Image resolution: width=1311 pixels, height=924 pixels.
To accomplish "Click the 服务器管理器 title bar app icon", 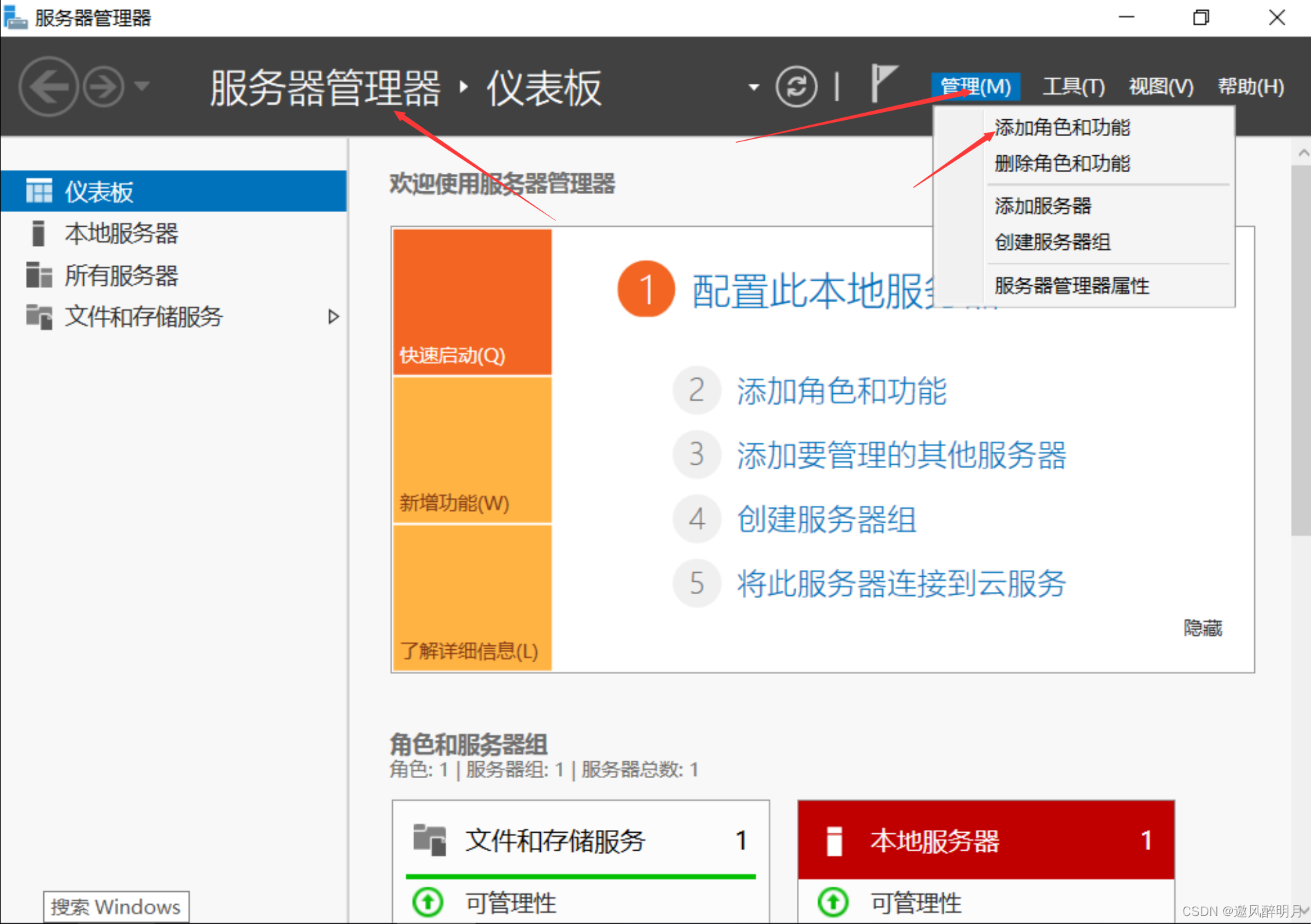I will 15,17.
